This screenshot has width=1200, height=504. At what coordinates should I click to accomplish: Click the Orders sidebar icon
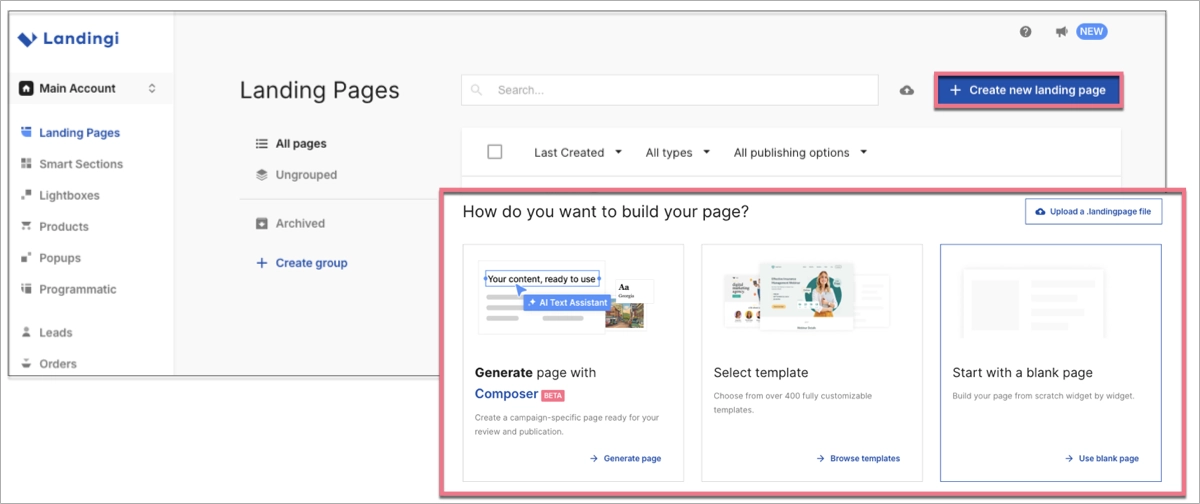[x=27, y=364]
